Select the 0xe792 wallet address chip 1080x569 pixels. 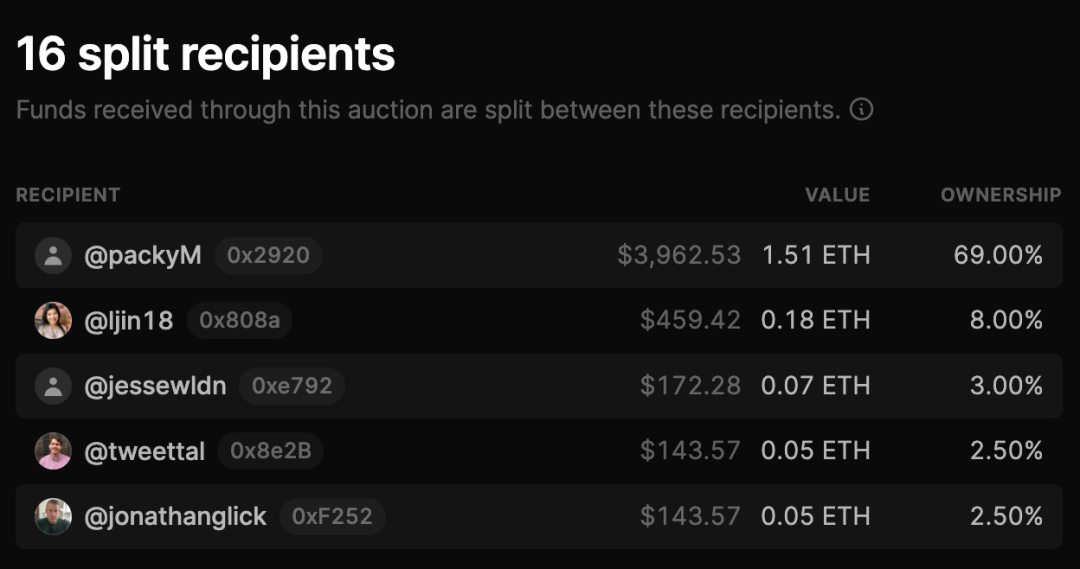(x=292, y=386)
